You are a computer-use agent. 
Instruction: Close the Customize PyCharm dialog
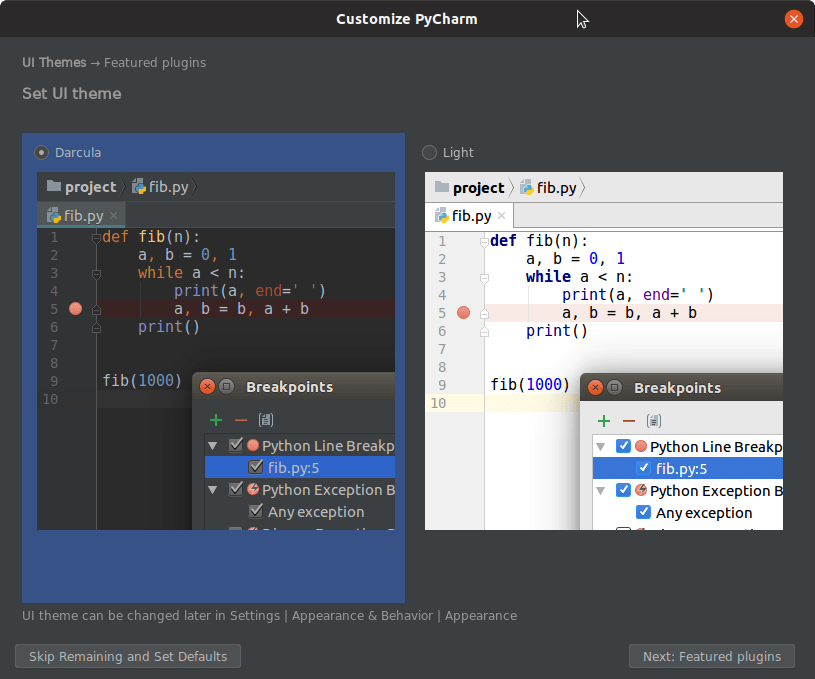point(794,19)
